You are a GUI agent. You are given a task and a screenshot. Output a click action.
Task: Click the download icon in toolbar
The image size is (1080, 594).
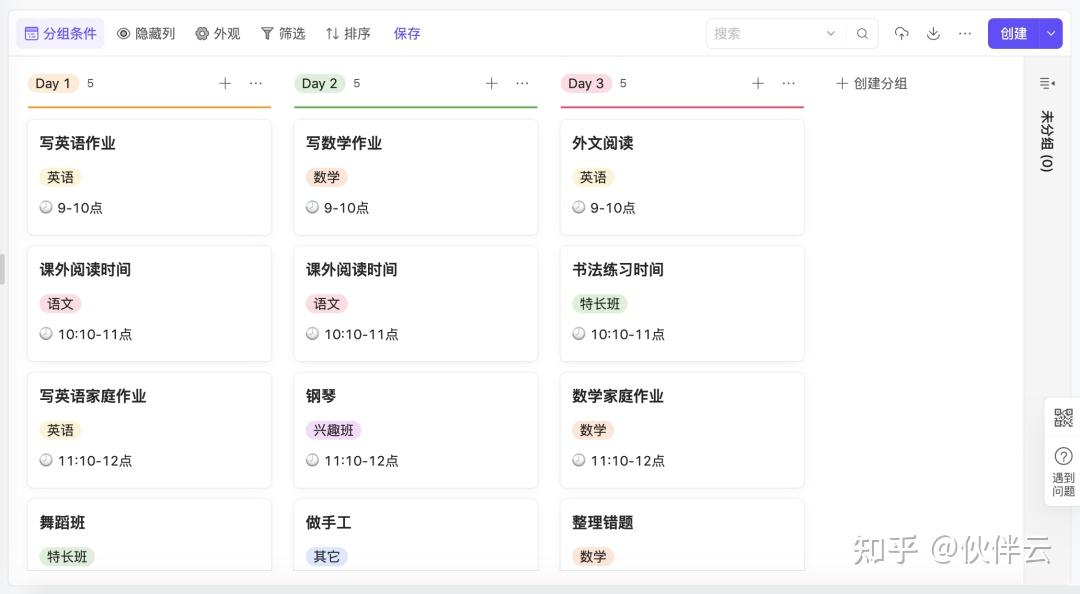933,33
